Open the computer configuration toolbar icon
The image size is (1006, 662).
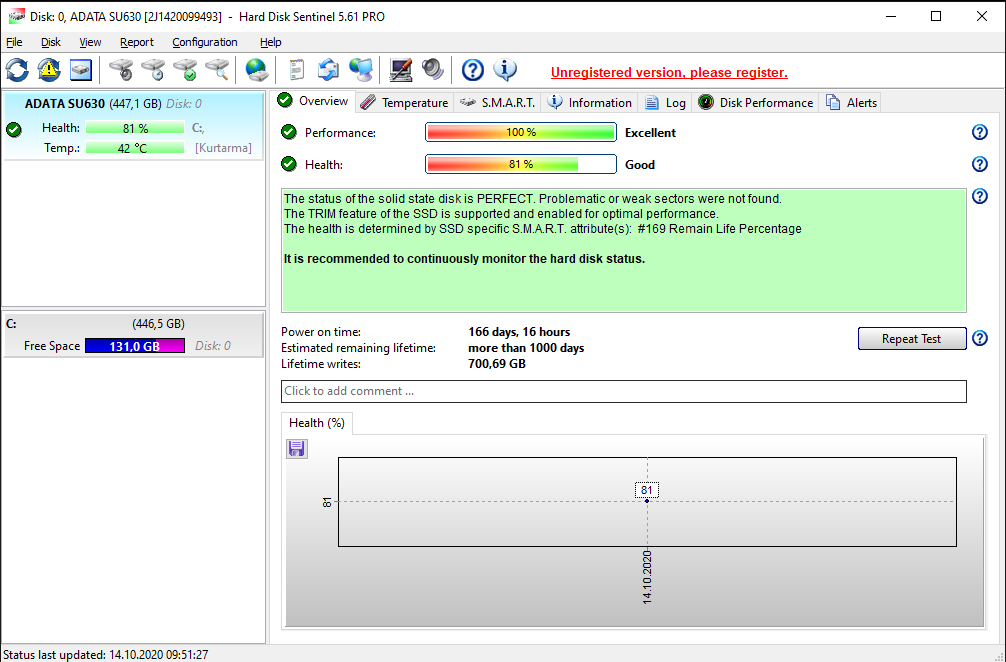click(x=401, y=70)
